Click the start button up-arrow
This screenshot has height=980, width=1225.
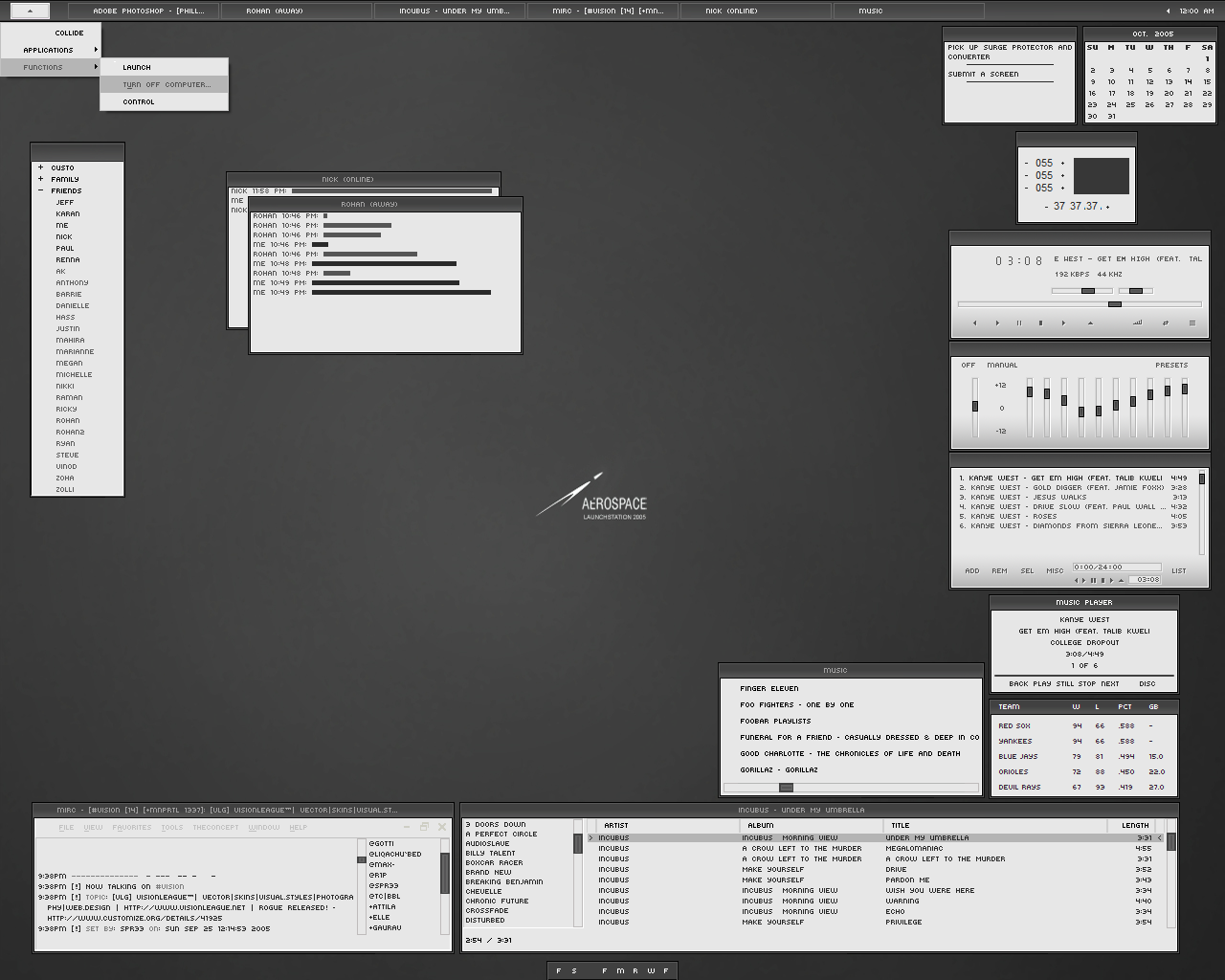click(x=30, y=11)
